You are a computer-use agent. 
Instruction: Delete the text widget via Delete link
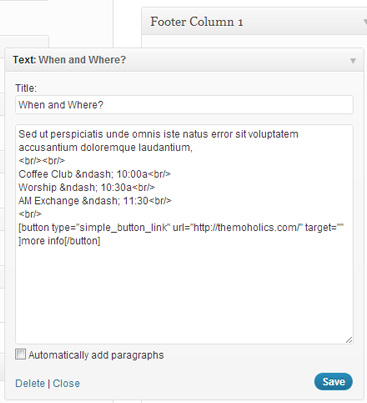pyautogui.click(x=30, y=383)
